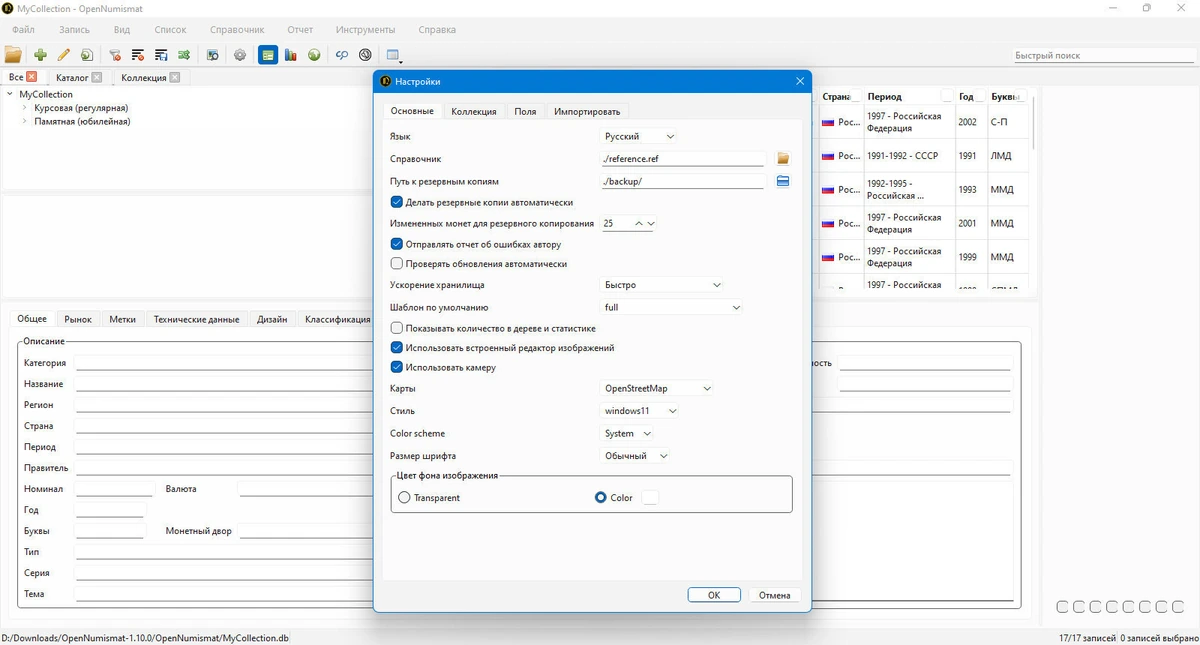
Task: Open the Стиль dropdown showing windows11
Action: 640,411
